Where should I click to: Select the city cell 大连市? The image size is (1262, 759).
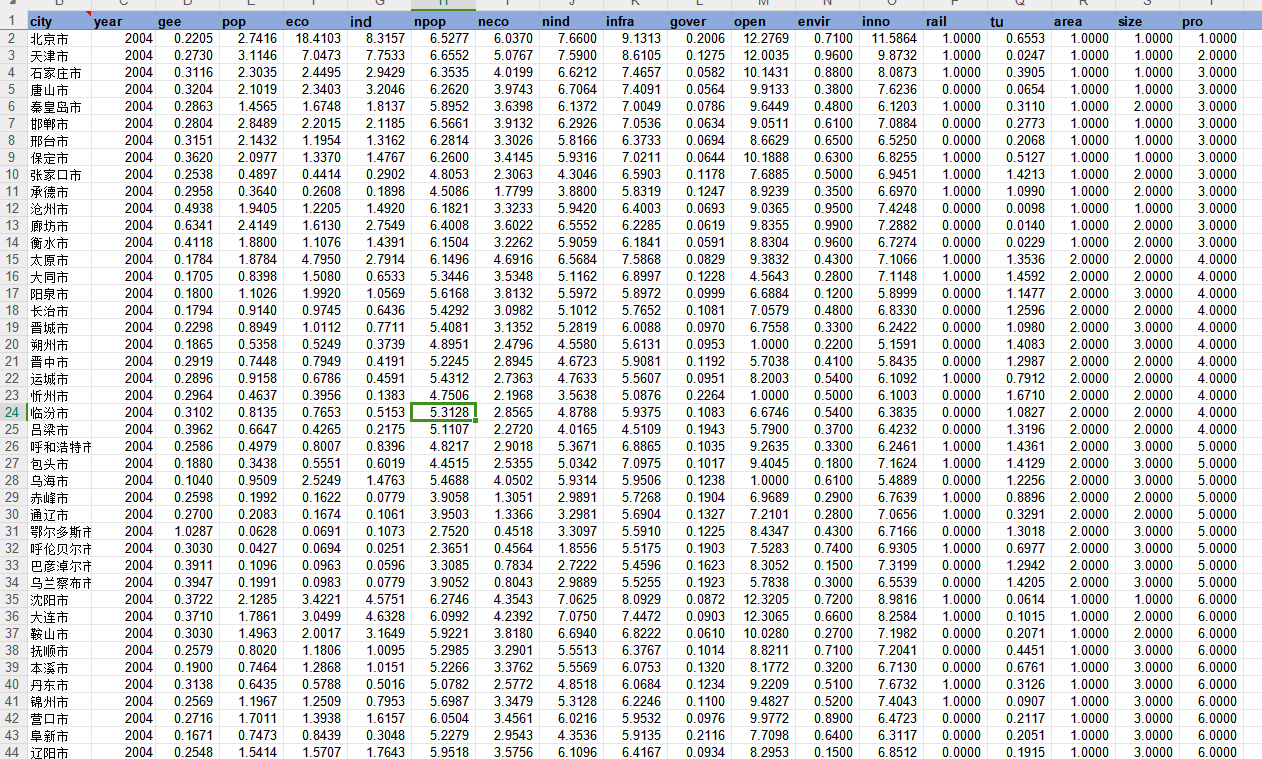pyautogui.click(x=58, y=616)
